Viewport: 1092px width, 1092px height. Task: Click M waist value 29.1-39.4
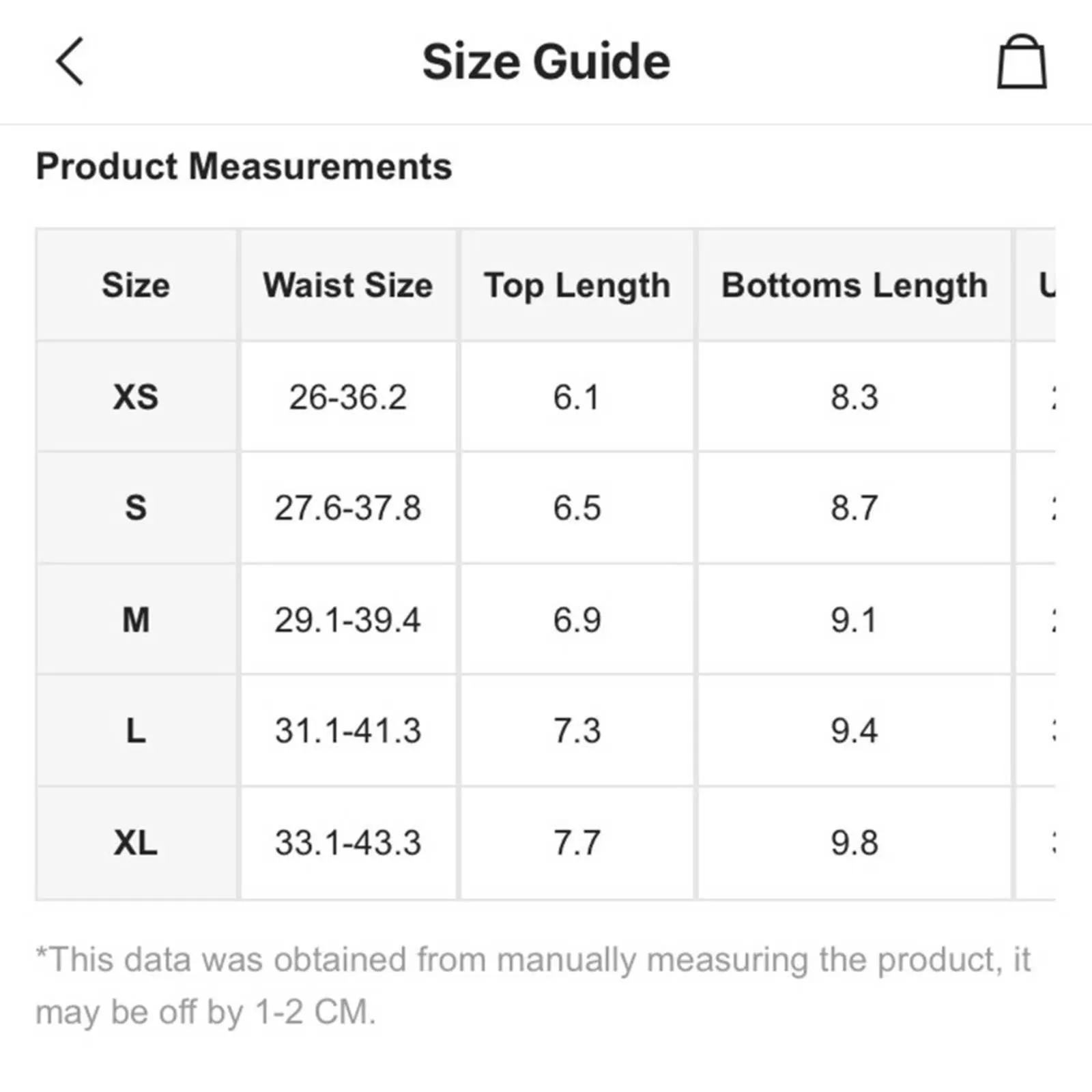pyautogui.click(x=348, y=620)
